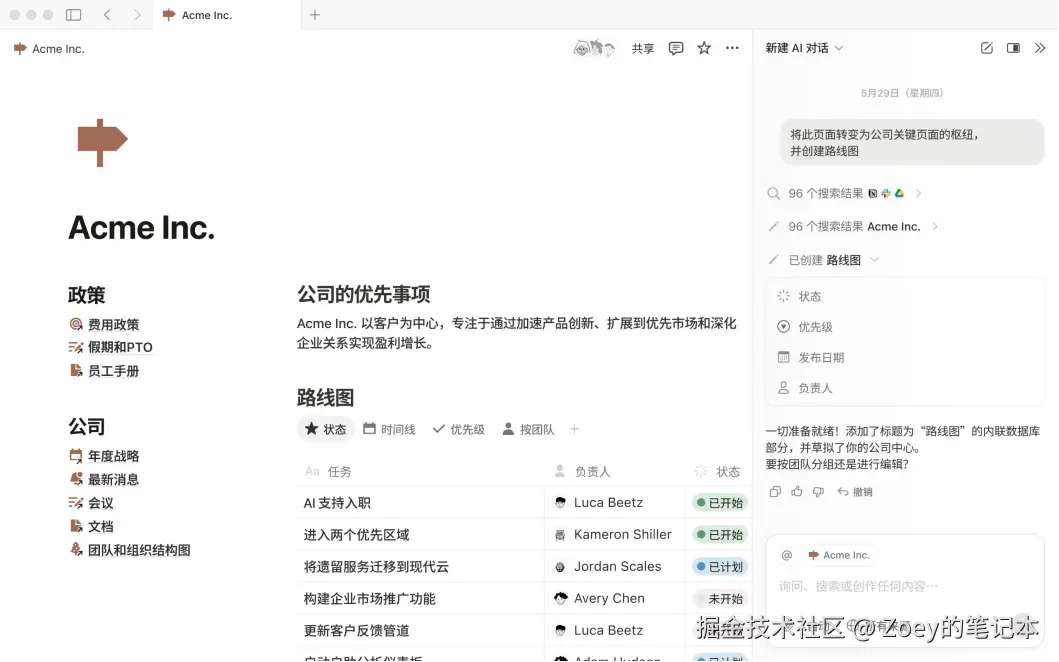
Task: Open 已开始 status of AI 支持入职
Action: 720,503
